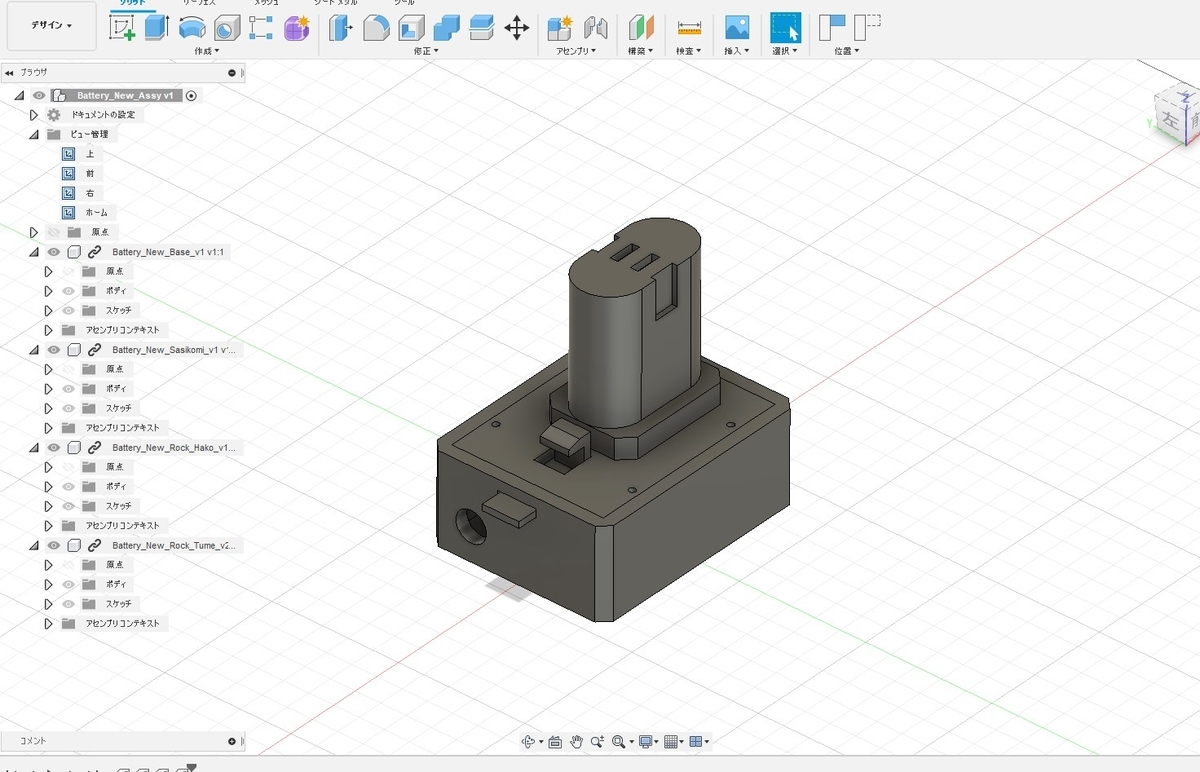Open Display Settings monitor icon

pos(646,741)
